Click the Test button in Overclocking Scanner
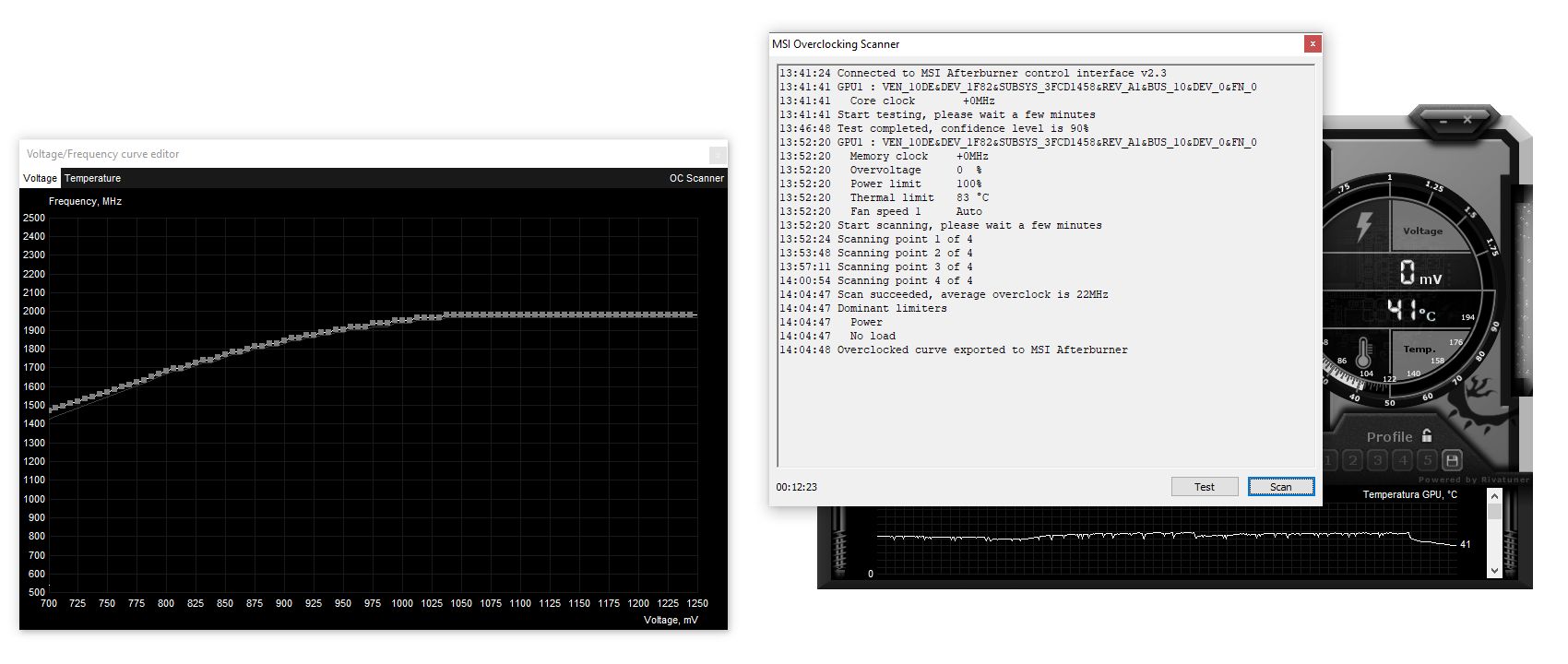The height and width of the screenshot is (664, 1568). point(1205,487)
